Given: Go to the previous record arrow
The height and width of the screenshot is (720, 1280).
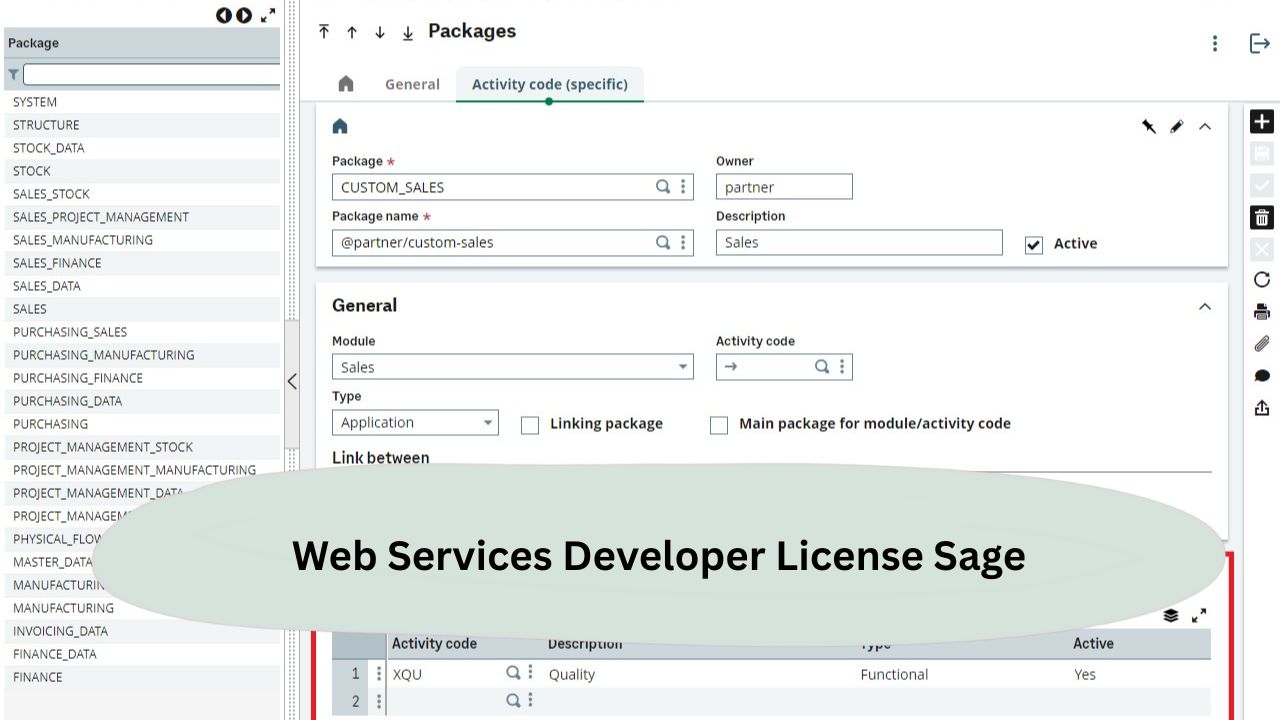Looking at the screenshot, I should (x=352, y=32).
